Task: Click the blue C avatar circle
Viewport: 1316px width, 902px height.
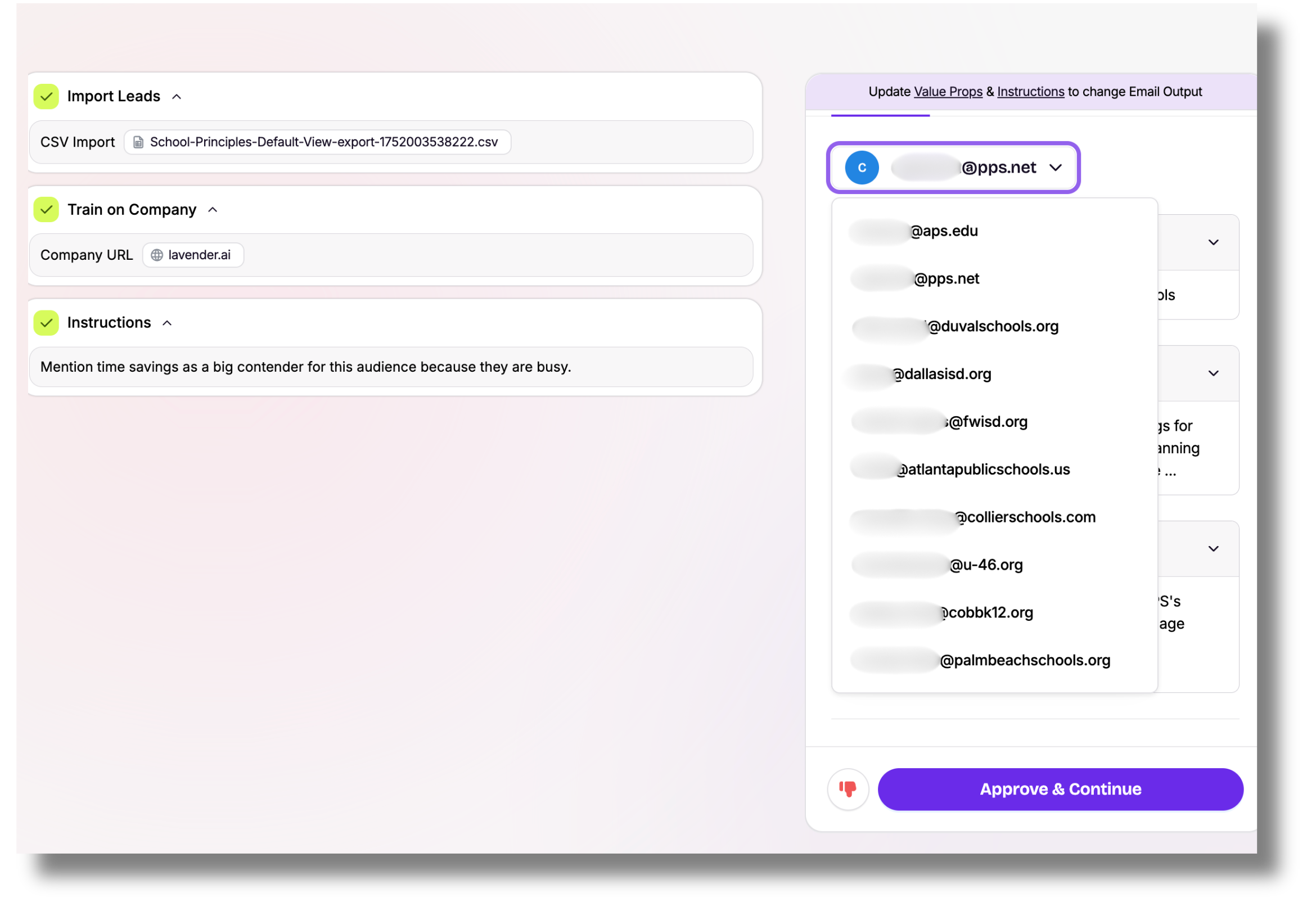Action: click(x=861, y=168)
